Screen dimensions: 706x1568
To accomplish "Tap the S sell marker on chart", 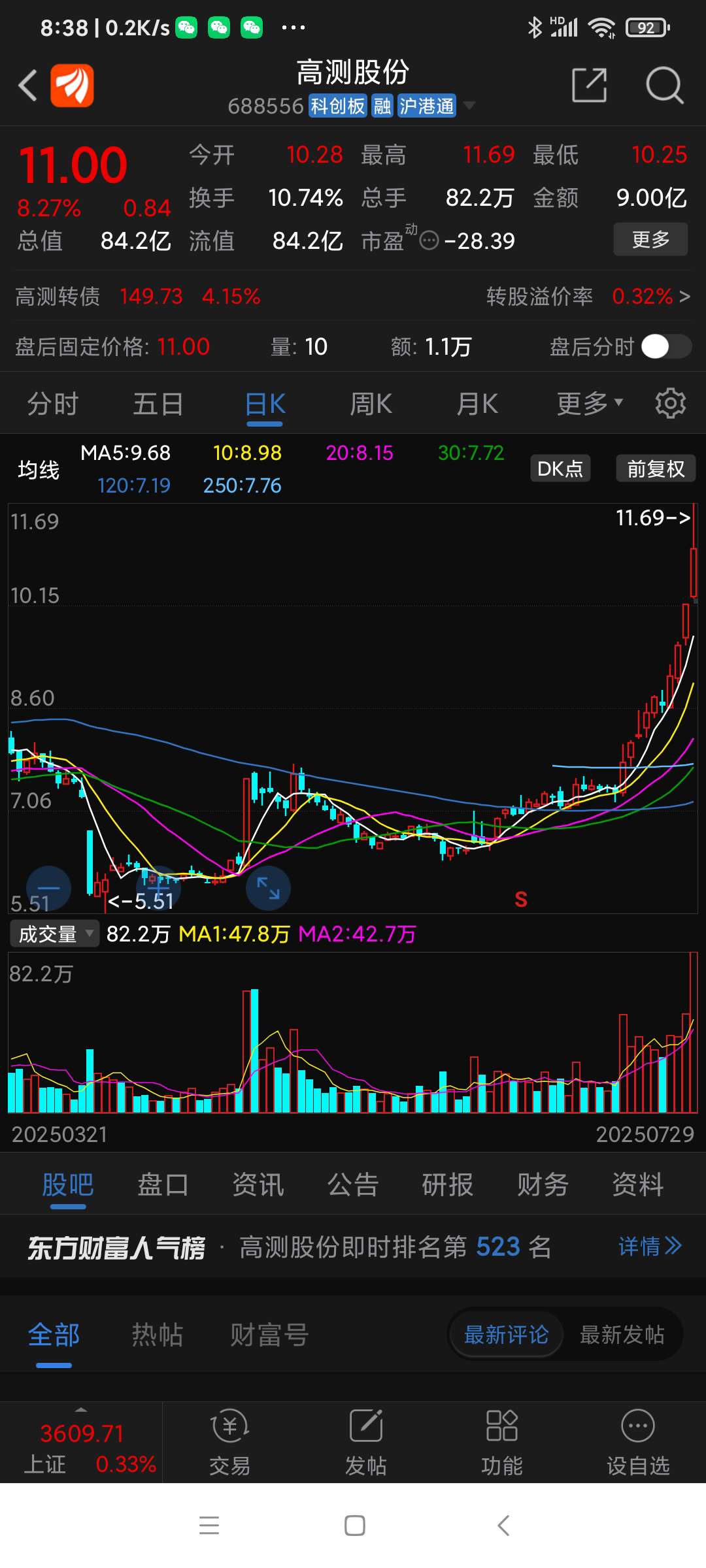I will (x=521, y=900).
